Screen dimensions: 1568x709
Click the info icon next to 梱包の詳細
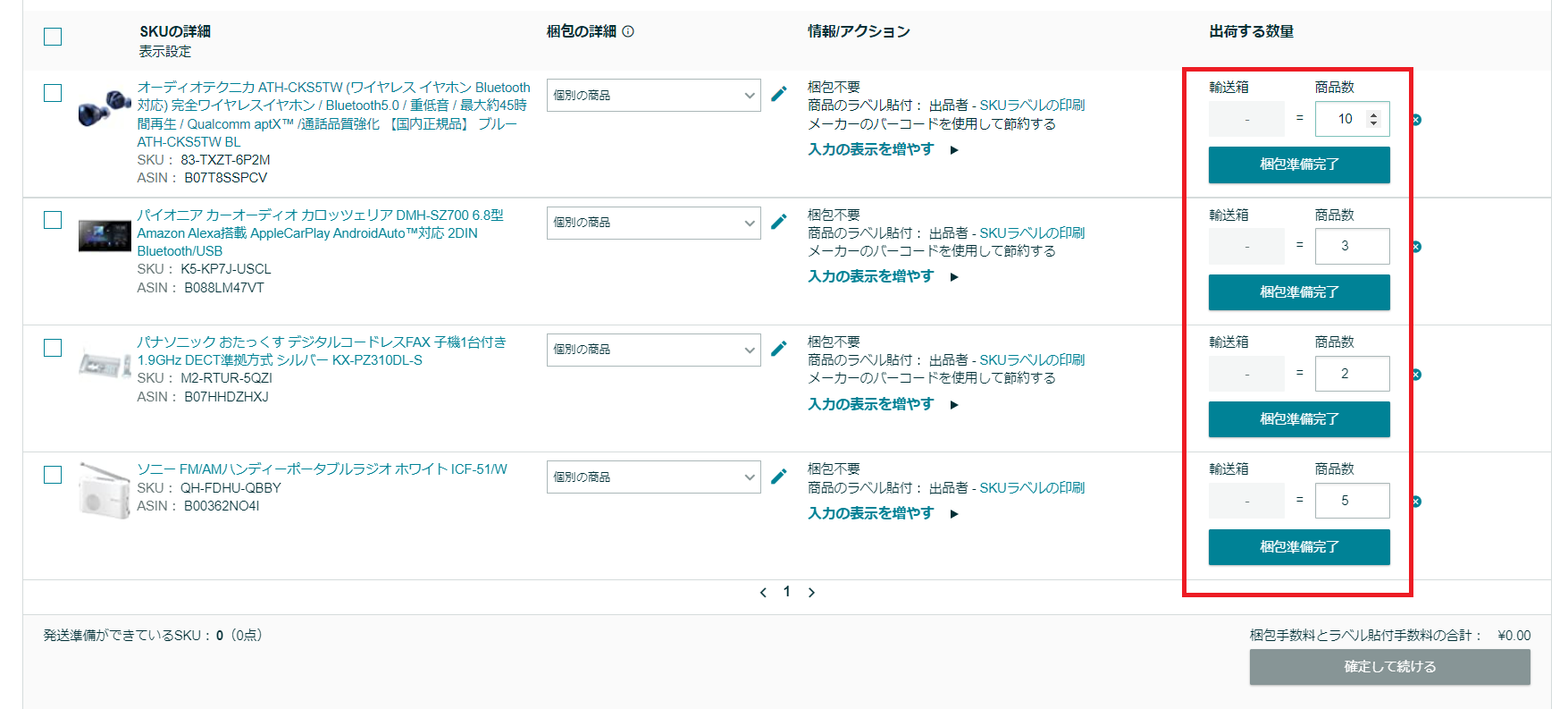(628, 31)
